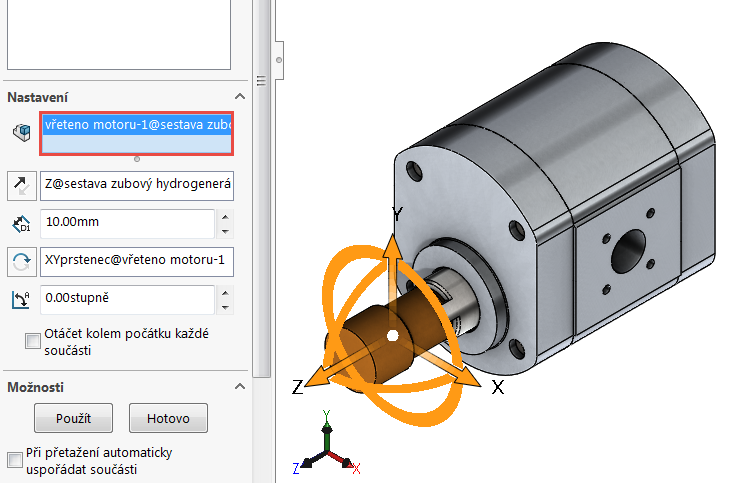Image resolution: width=750 pixels, height=483 pixels.
Task: Click the panel vertical scrollbar
Action: (x=261, y=189)
